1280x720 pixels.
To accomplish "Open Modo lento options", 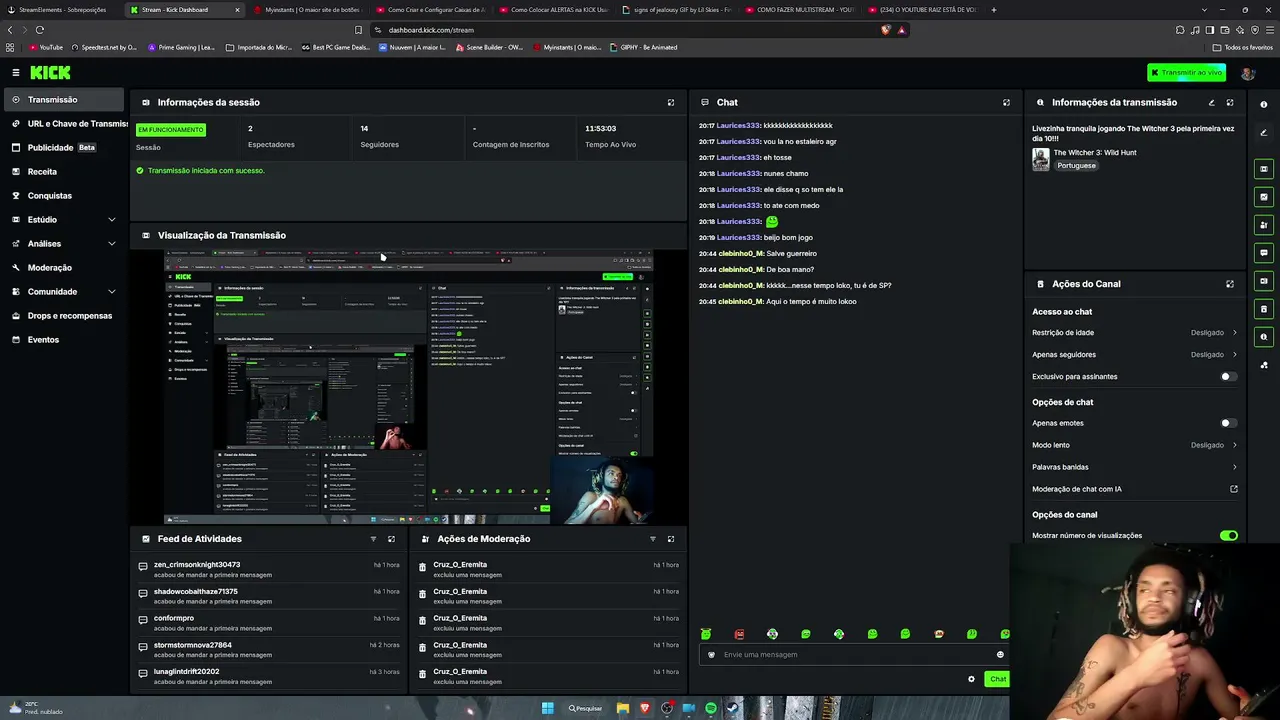I will click(x=1135, y=445).
